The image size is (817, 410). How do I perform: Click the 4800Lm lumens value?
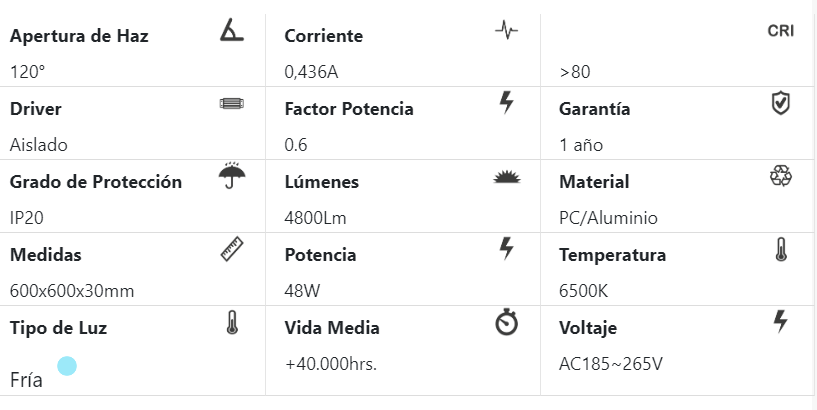coord(315,218)
